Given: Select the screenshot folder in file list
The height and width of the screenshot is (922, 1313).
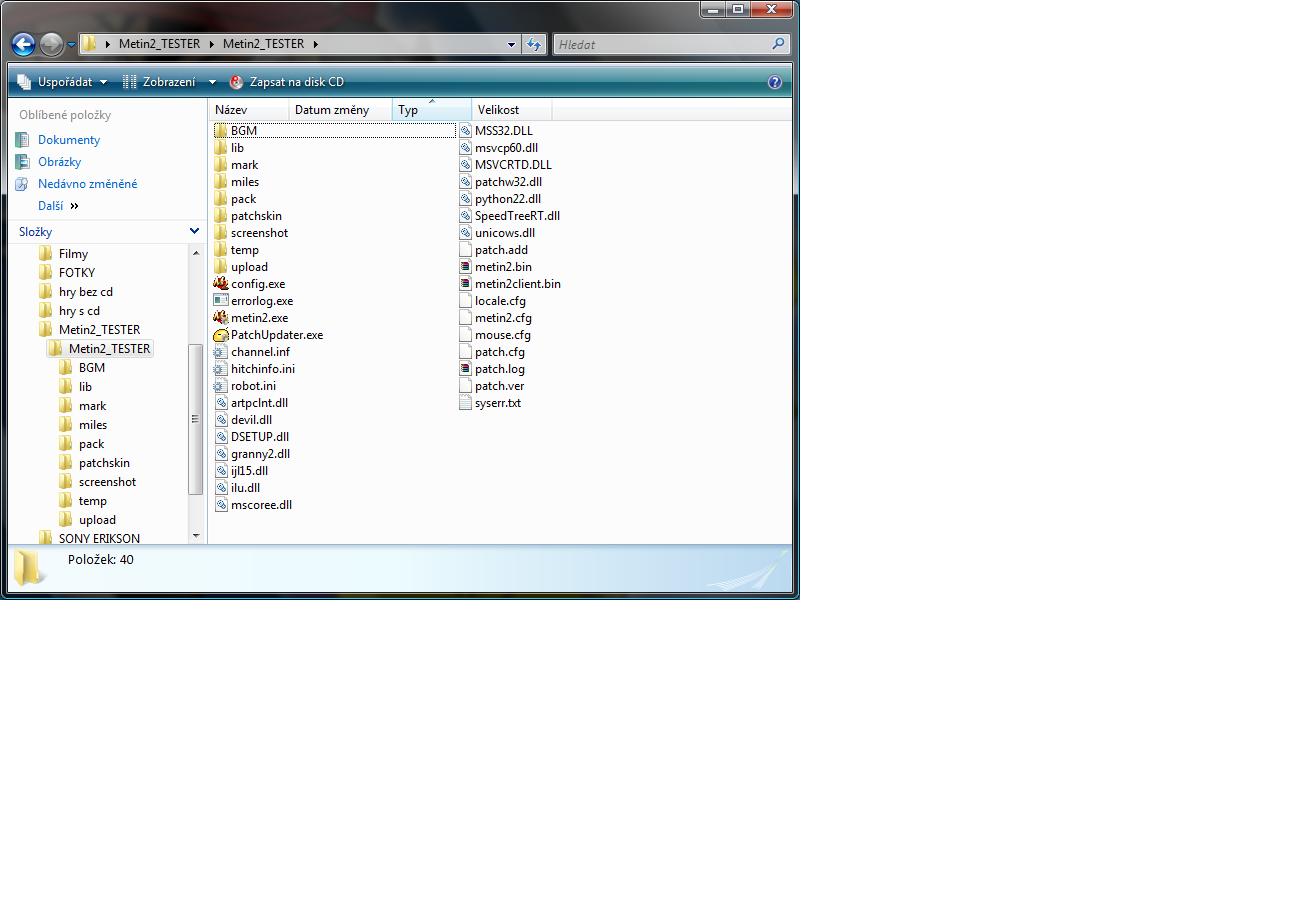Looking at the screenshot, I should pyautogui.click(x=259, y=233).
